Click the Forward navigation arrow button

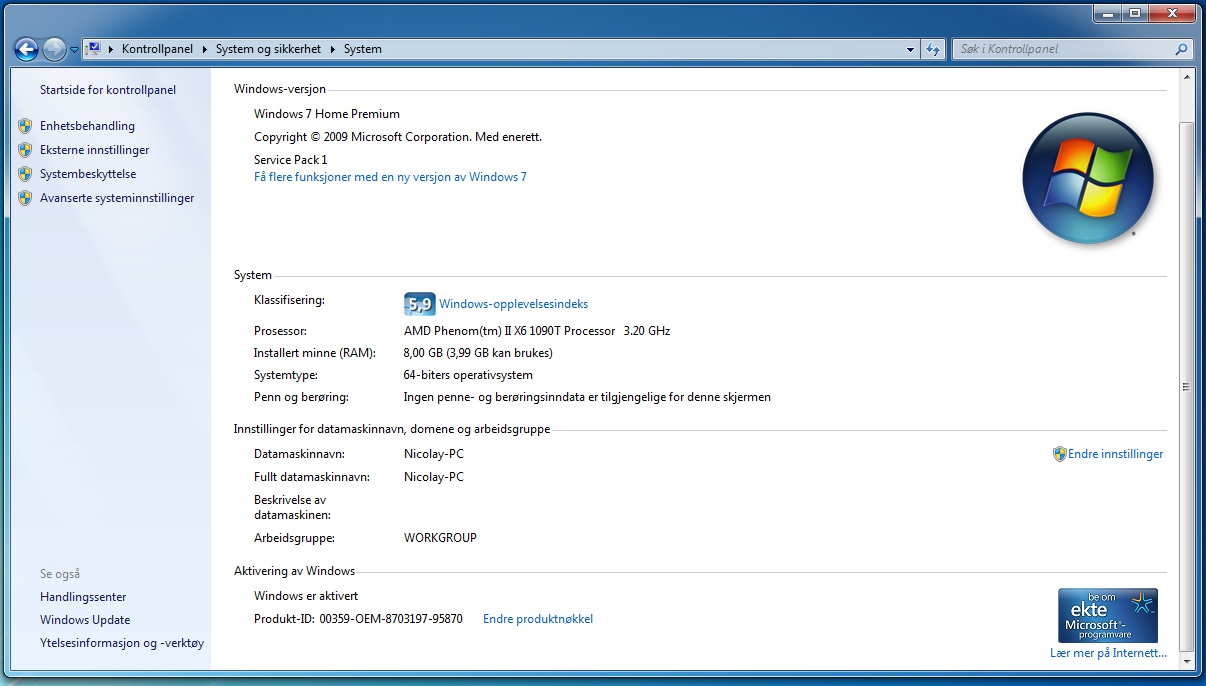pyautogui.click(x=54, y=49)
